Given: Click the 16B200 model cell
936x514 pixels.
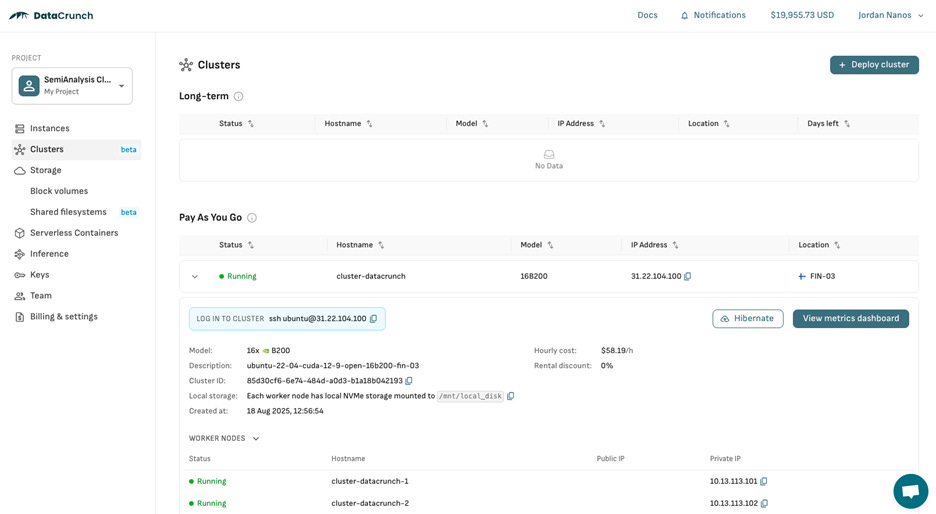Looking at the screenshot, I should (x=534, y=276).
